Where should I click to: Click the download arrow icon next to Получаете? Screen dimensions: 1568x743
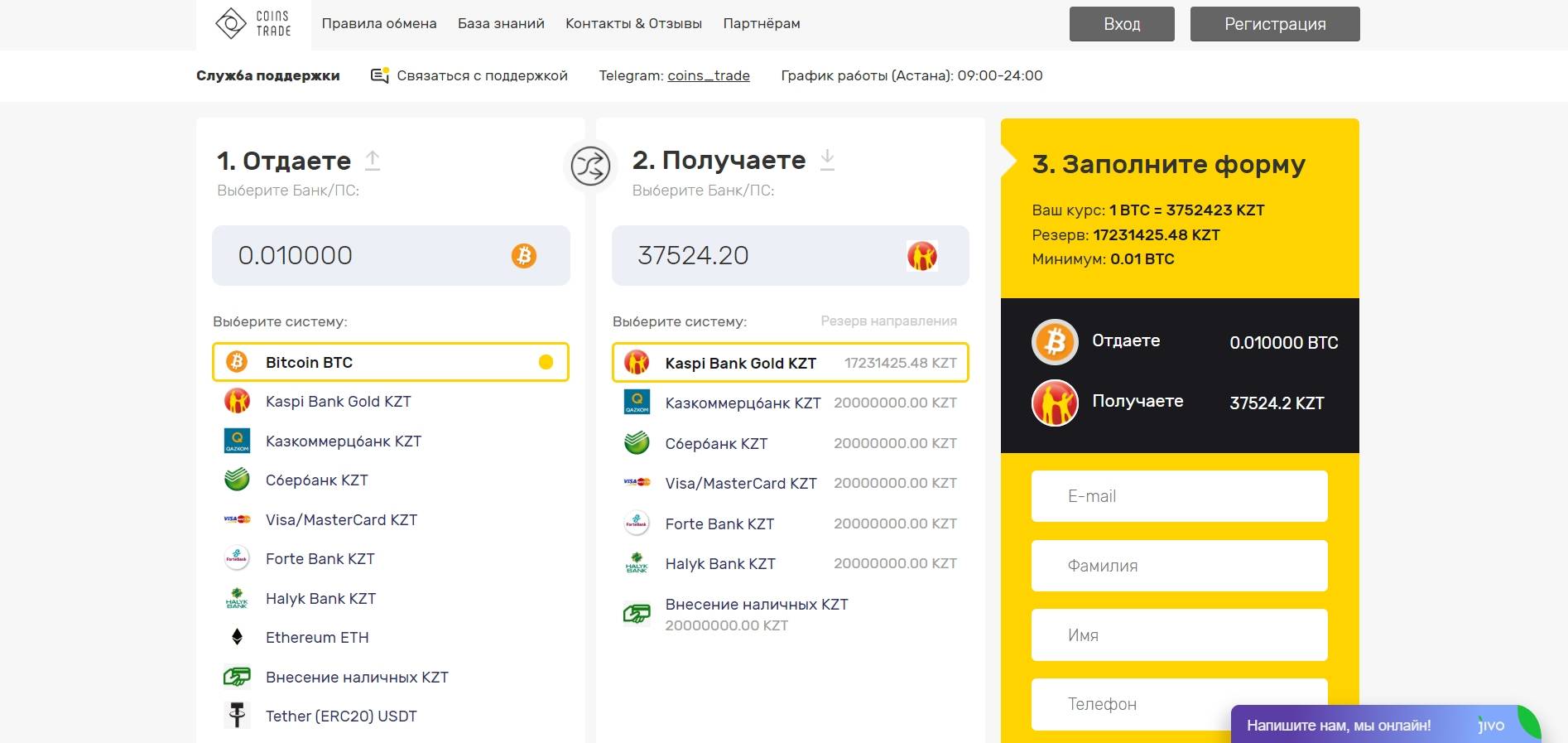click(827, 160)
